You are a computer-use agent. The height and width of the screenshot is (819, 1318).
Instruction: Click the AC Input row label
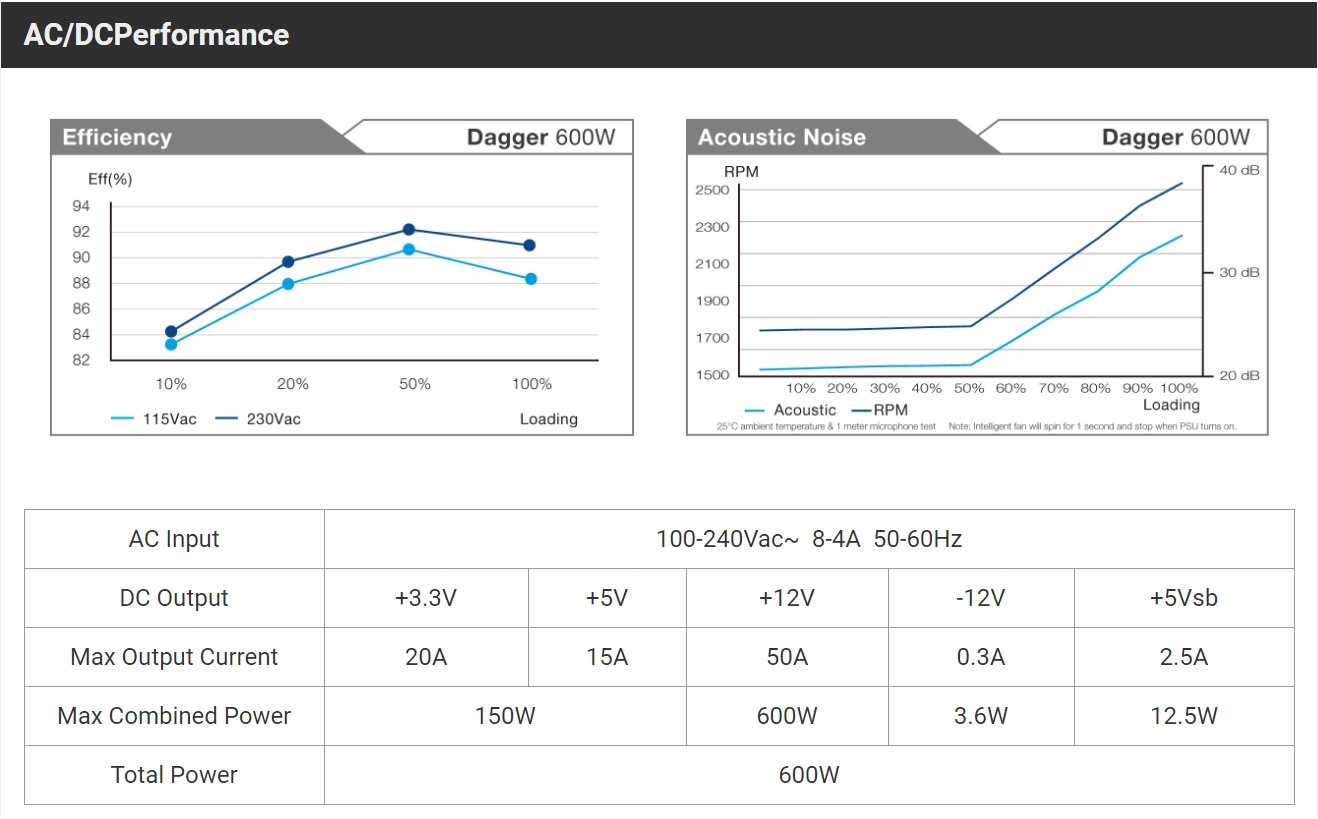174,539
